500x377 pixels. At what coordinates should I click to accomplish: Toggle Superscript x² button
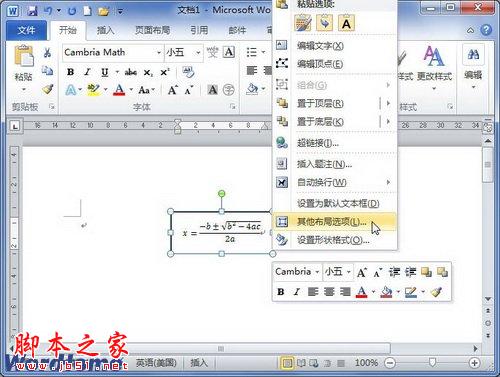pyautogui.click(x=165, y=72)
